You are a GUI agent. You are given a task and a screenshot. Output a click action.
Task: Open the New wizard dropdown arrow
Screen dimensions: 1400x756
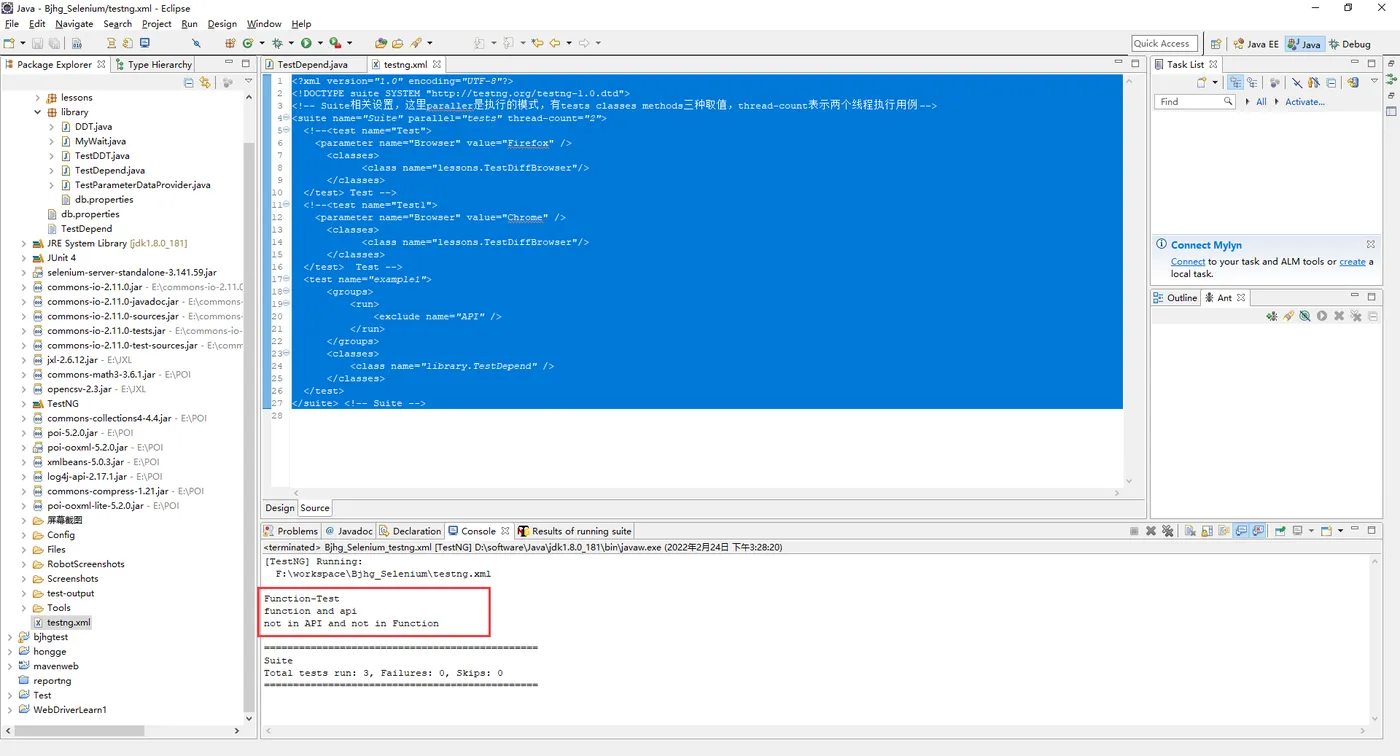[22, 43]
